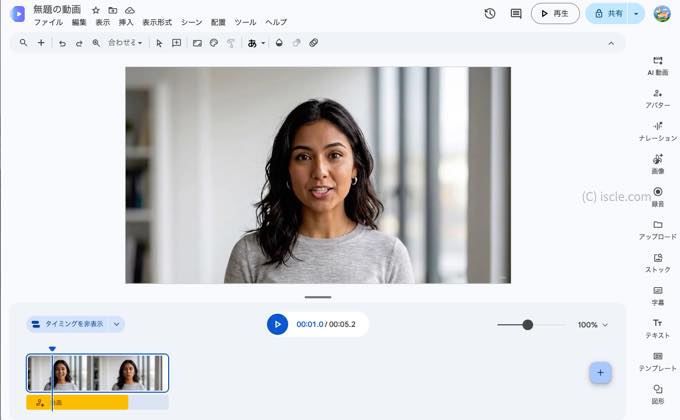Click the 00:01.0 current time display
The height and width of the screenshot is (420, 680).
tap(310, 324)
